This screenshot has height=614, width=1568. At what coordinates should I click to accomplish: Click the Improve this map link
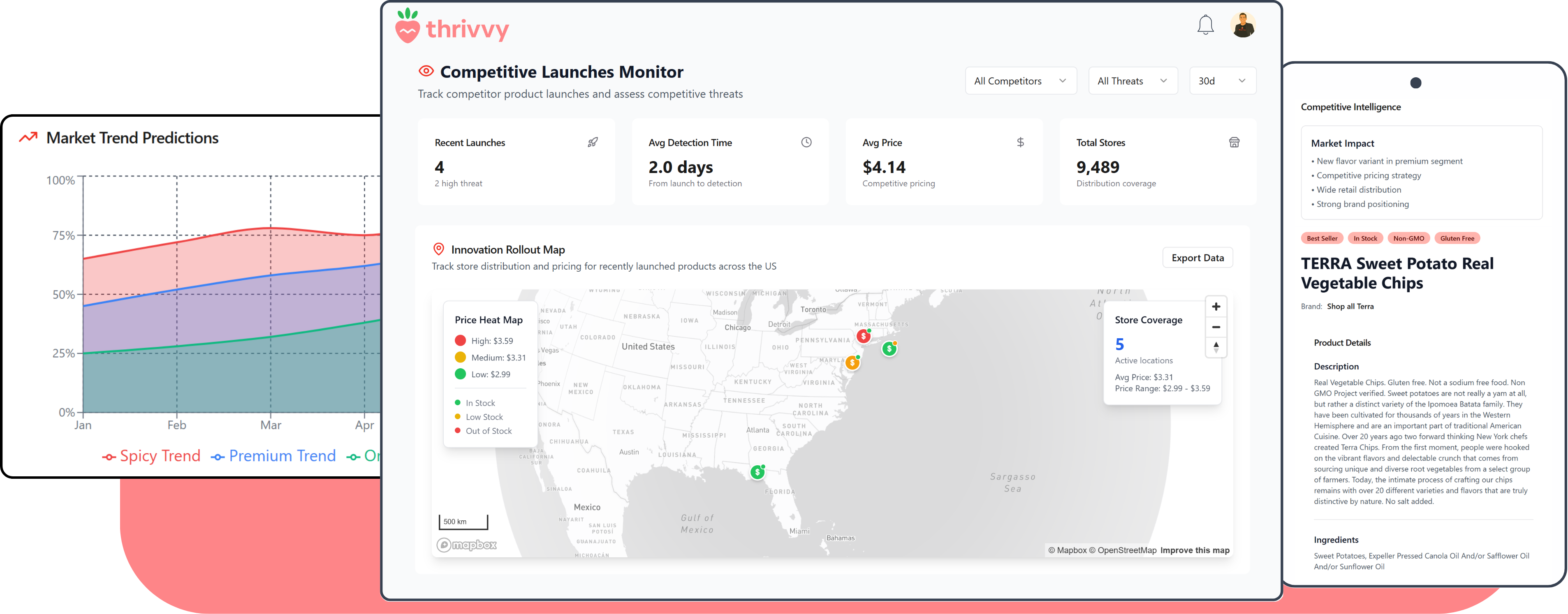point(1194,550)
